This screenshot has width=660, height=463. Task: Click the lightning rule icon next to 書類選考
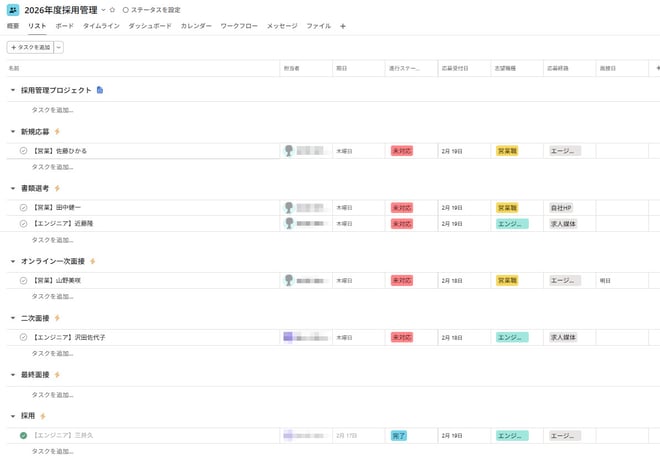click(x=57, y=188)
